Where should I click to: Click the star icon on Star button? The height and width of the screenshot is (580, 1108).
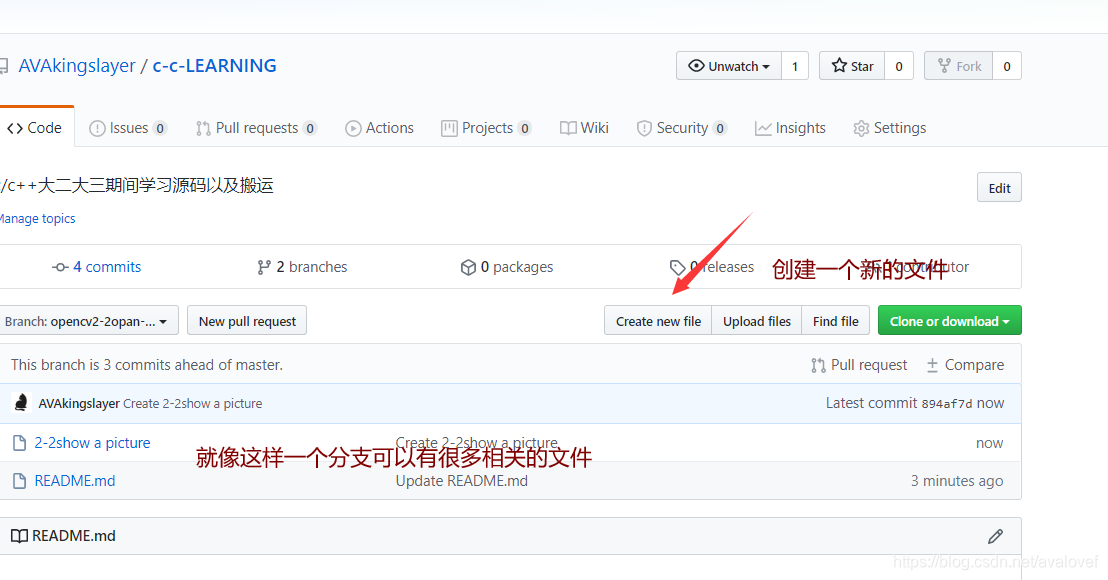coord(839,66)
